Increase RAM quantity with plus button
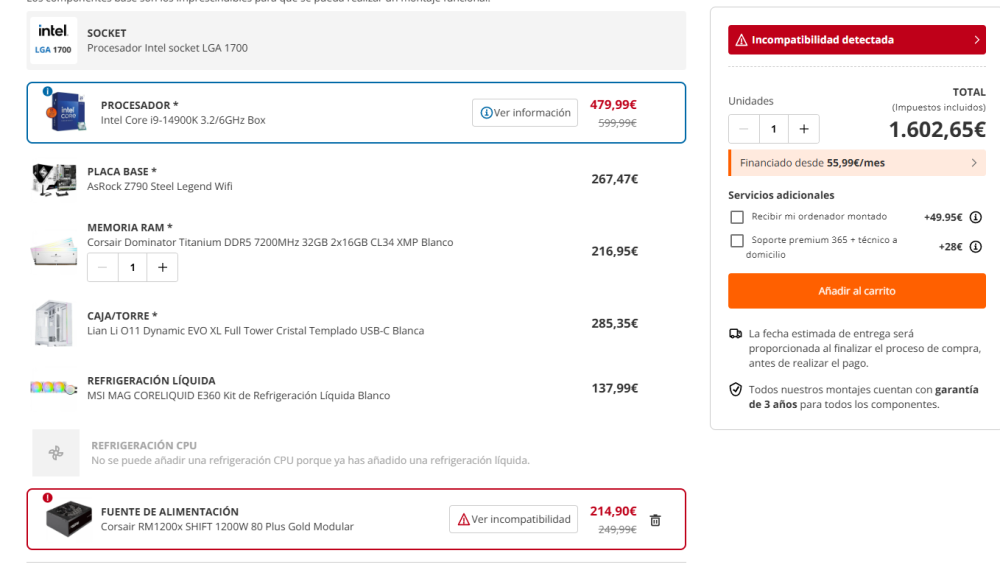This screenshot has width=1000, height=570. click(x=163, y=268)
